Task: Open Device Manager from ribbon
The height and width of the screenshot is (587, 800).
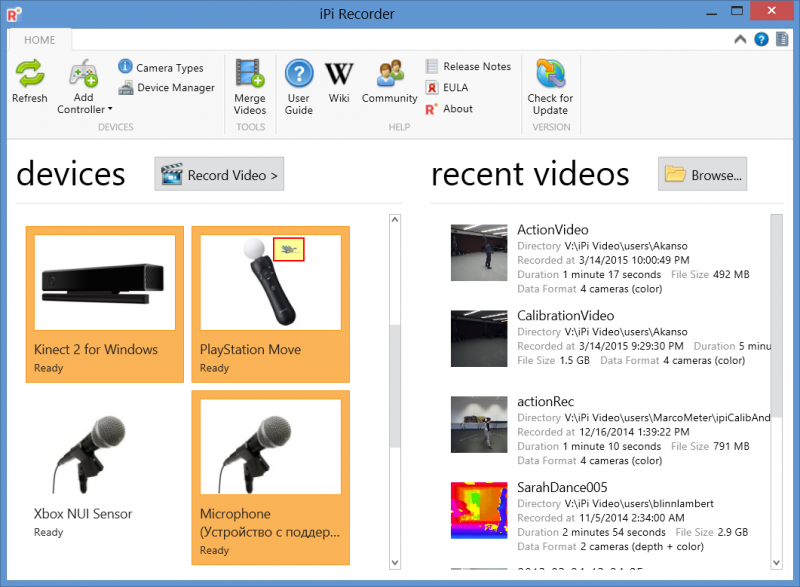Action: point(167,88)
